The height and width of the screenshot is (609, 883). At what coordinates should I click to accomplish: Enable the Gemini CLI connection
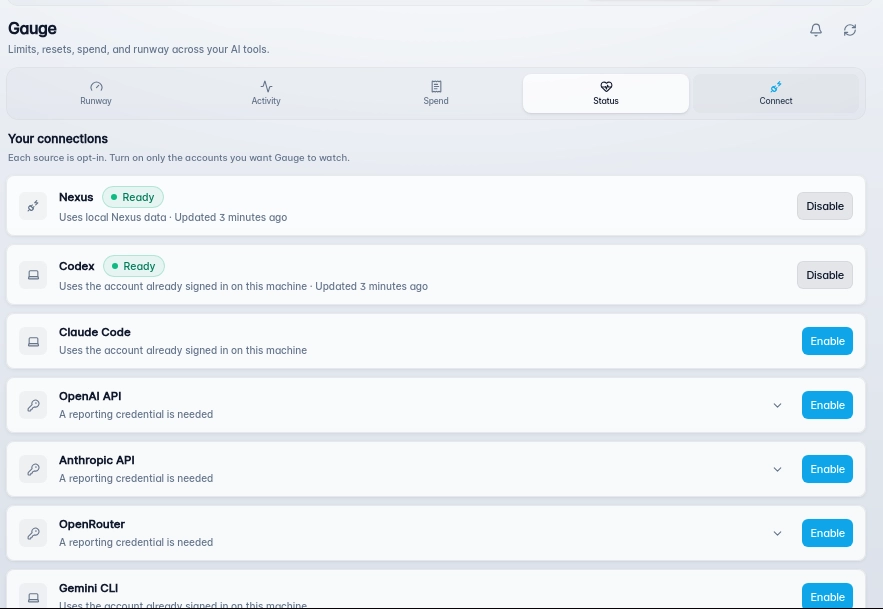pos(827,596)
